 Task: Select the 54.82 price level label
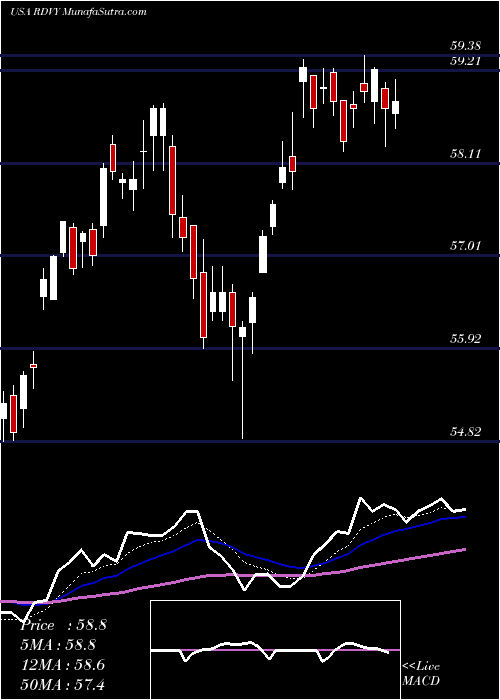pyautogui.click(x=465, y=431)
